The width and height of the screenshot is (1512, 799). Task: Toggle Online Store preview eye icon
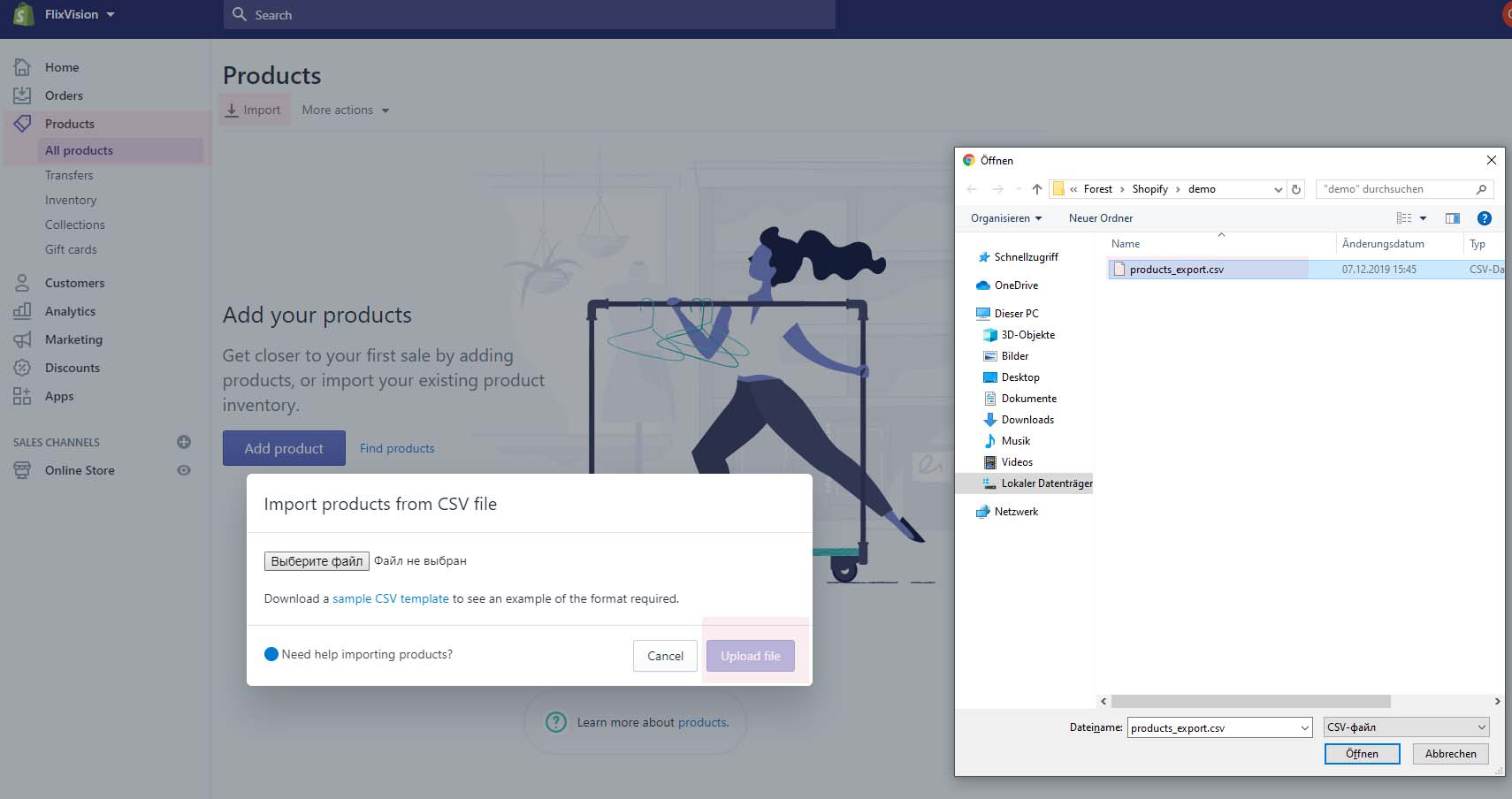point(184,470)
